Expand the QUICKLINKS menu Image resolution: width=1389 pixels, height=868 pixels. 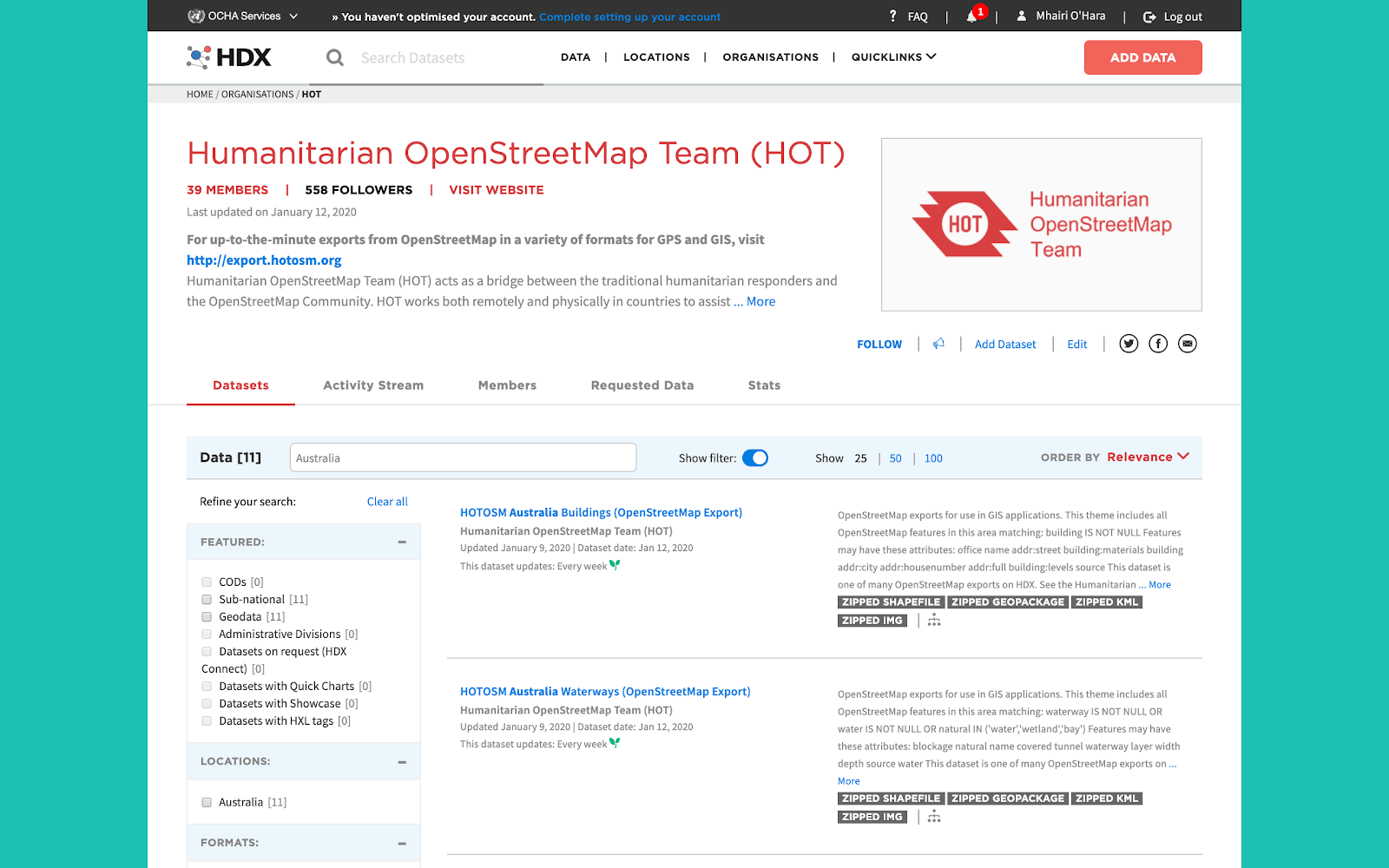[x=893, y=56]
